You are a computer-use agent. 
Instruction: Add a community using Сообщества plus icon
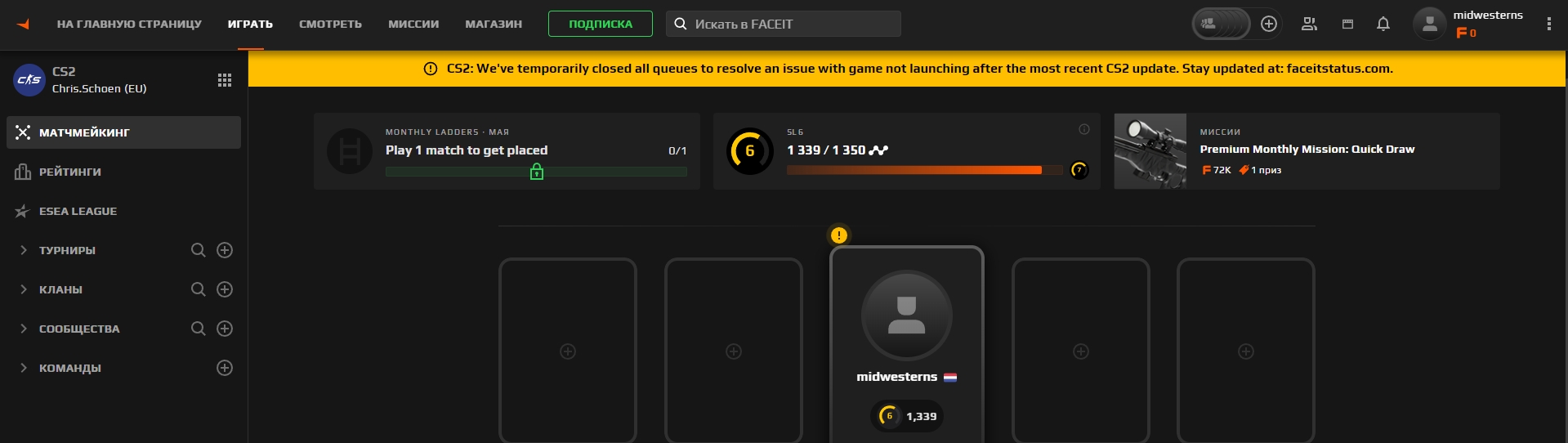click(x=225, y=329)
